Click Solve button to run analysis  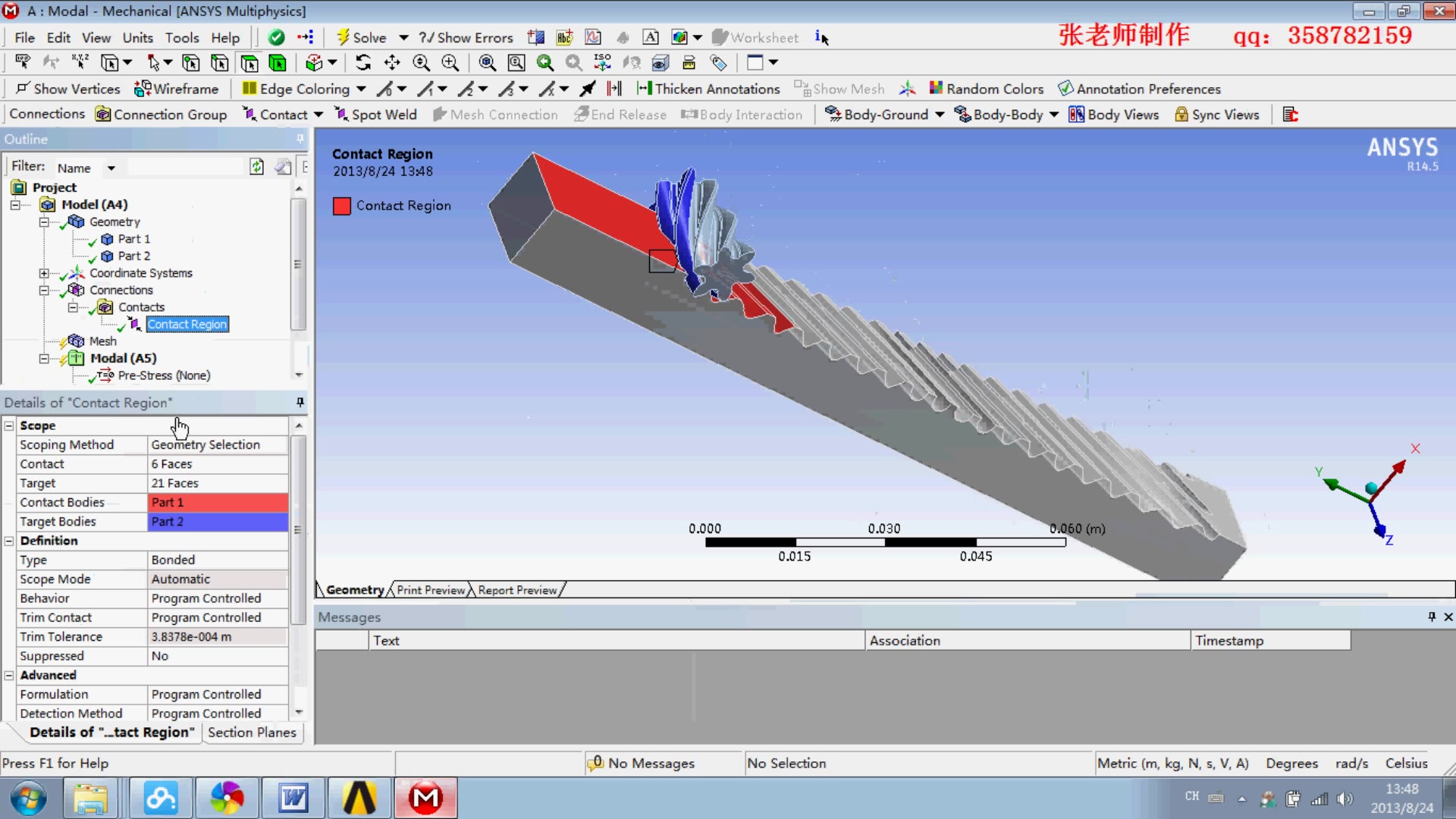(x=363, y=38)
